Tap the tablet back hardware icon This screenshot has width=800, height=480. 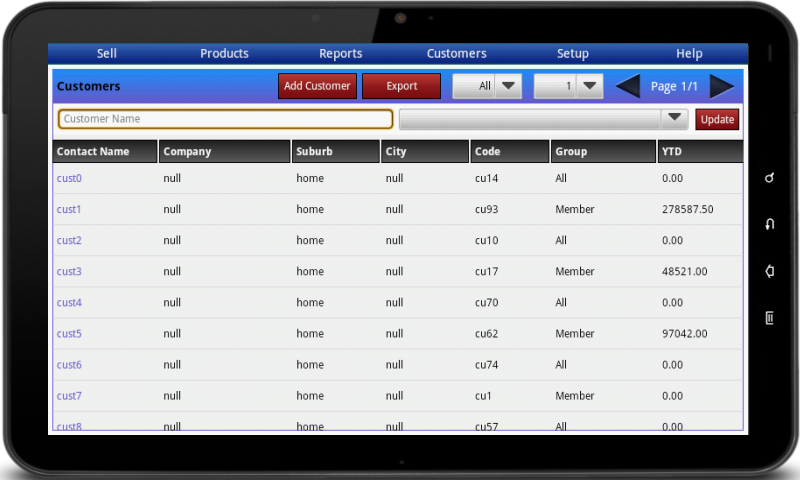[x=769, y=224]
